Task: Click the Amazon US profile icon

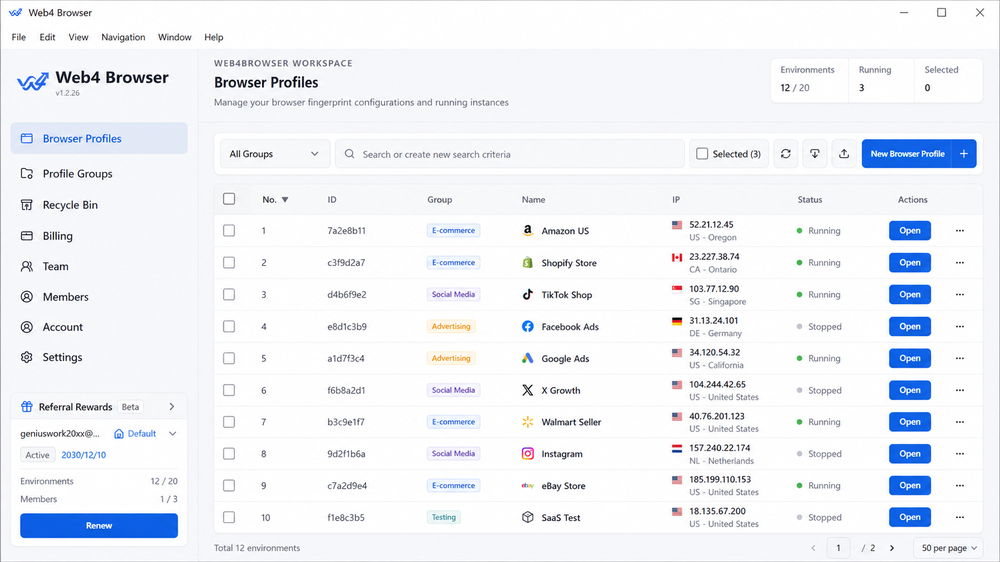Action: 527,230
